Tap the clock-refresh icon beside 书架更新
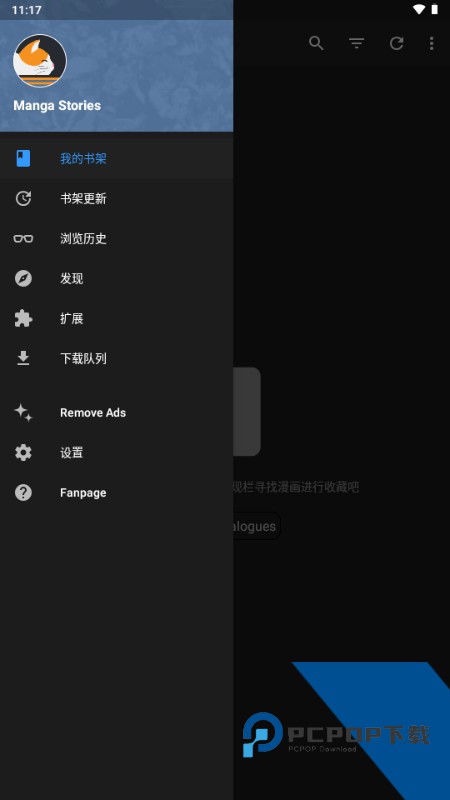This screenshot has height=800, width=450. point(23,198)
